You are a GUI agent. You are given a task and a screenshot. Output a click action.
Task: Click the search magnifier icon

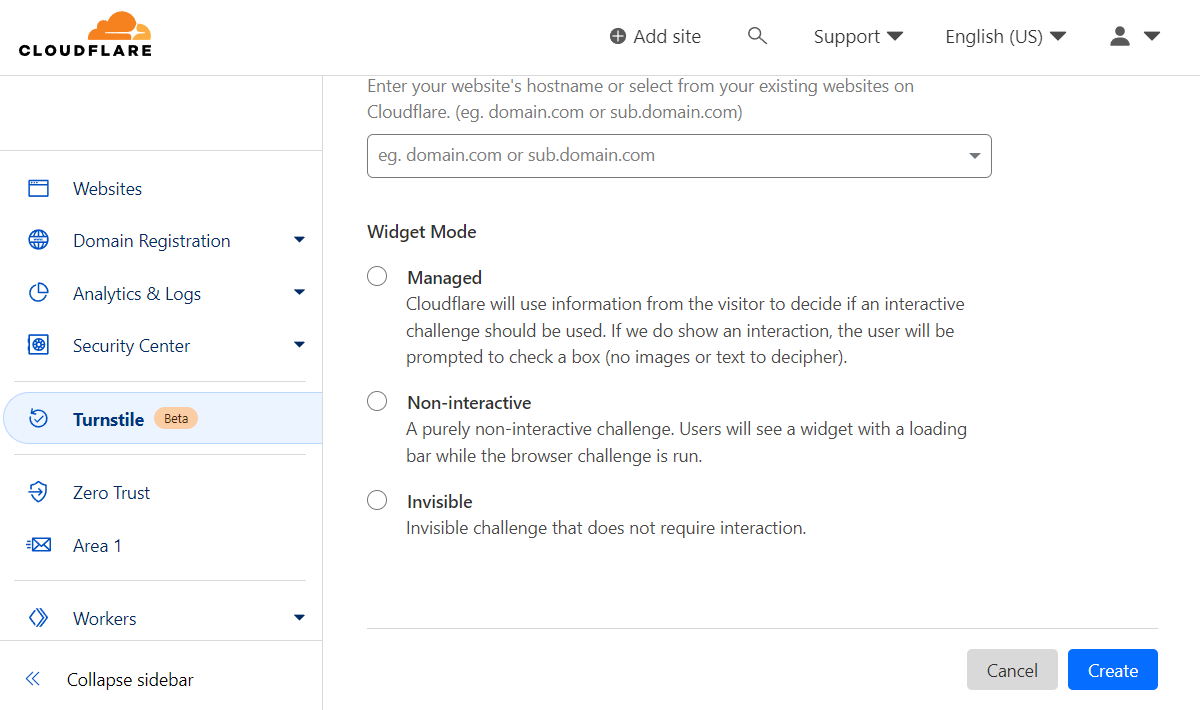(x=757, y=35)
